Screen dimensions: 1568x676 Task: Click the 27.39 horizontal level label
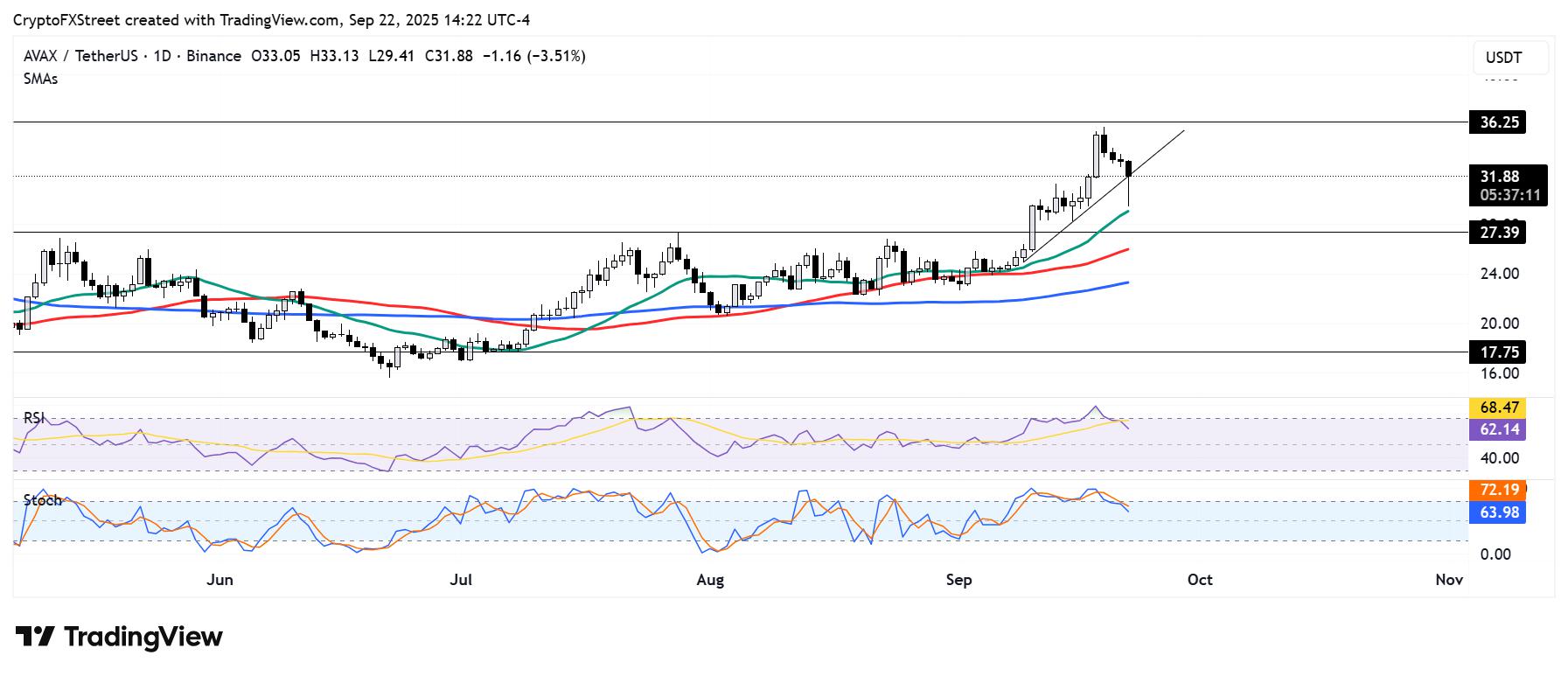click(1498, 233)
